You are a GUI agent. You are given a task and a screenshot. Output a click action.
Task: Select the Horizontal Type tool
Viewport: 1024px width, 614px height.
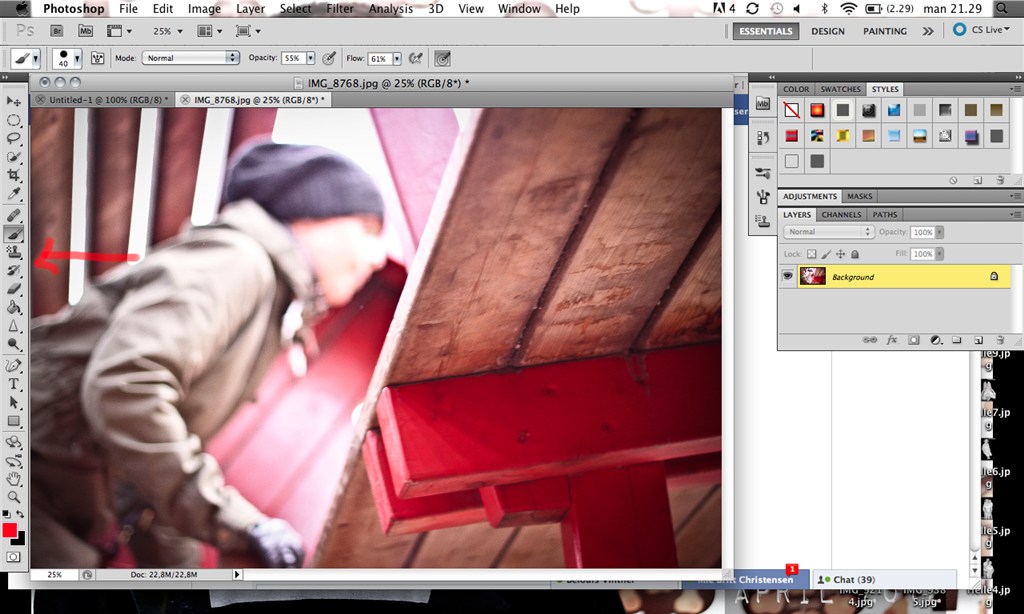click(14, 383)
